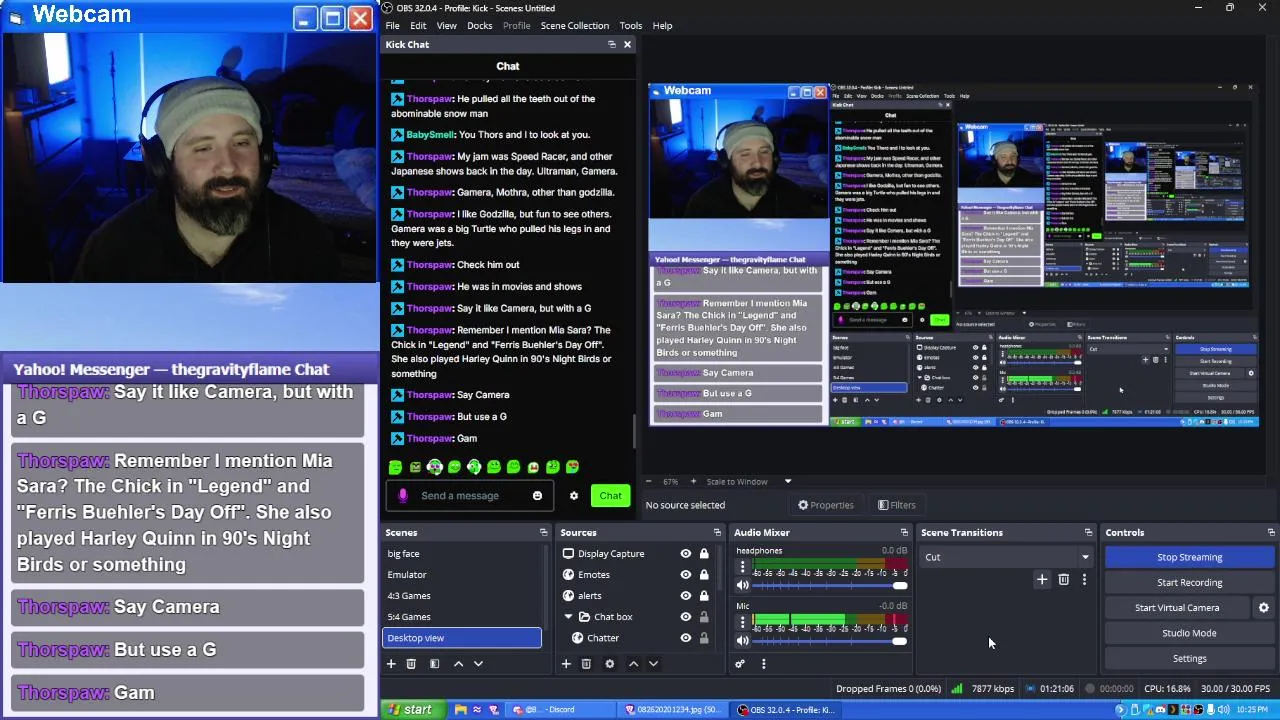Open Audio Mixer bottom options menu

click(763, 664)
